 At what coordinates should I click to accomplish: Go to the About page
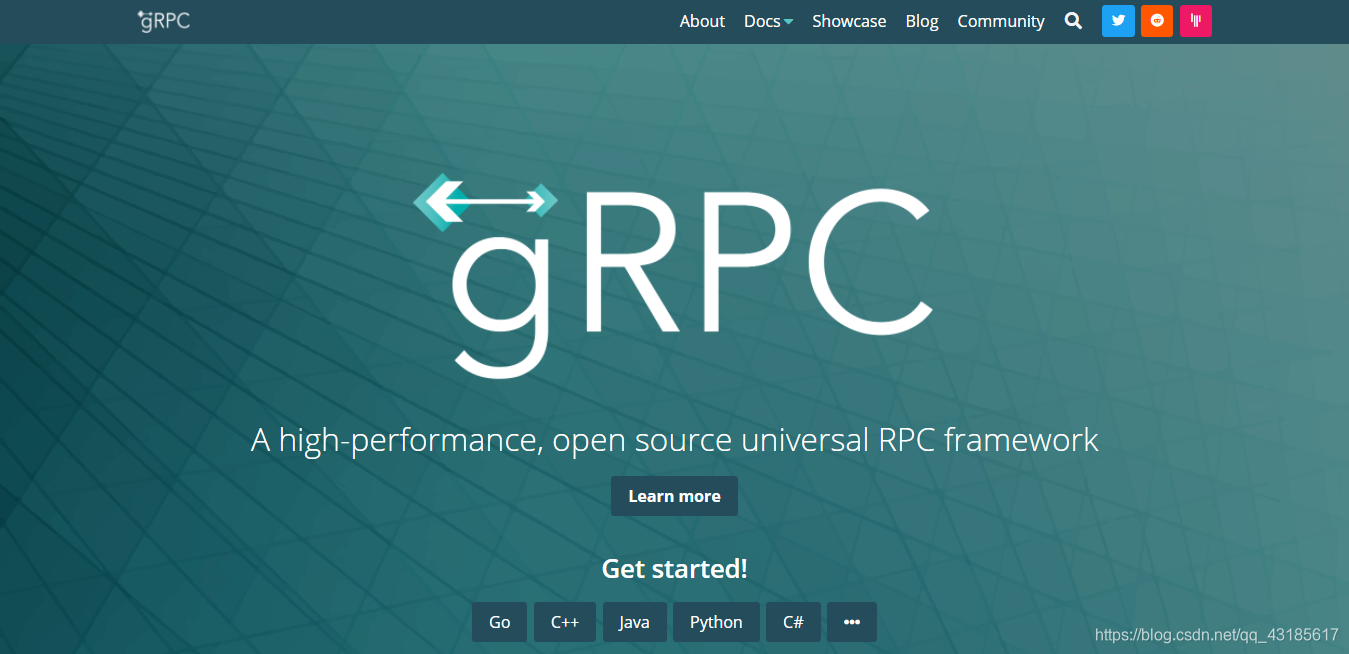[x=702, y=21]
